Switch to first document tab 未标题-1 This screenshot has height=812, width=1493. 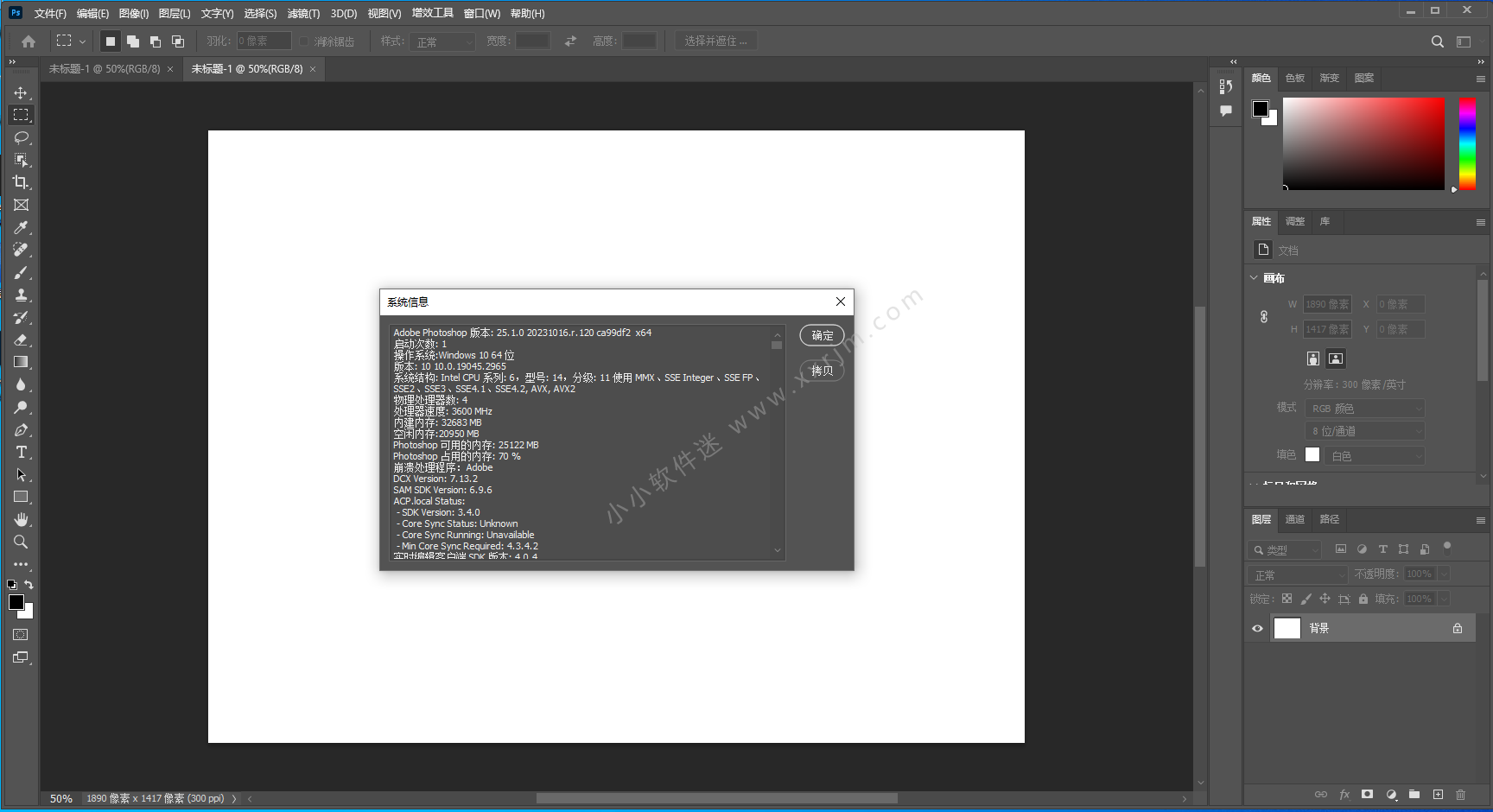[x=104, y=69]
